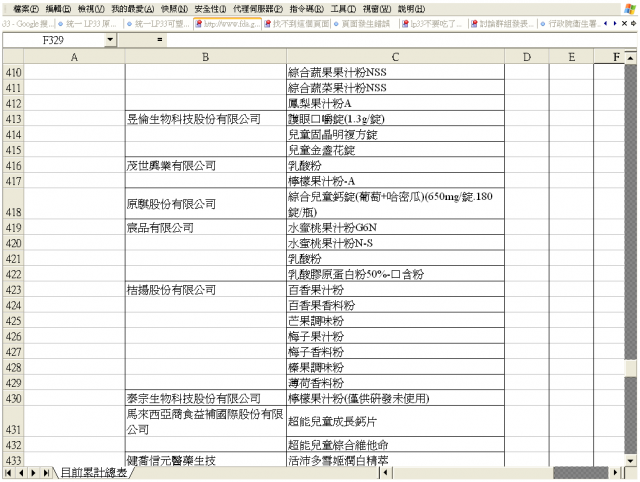
Task: Go to previous sheet navigation arrow
Action: (21, 473)
